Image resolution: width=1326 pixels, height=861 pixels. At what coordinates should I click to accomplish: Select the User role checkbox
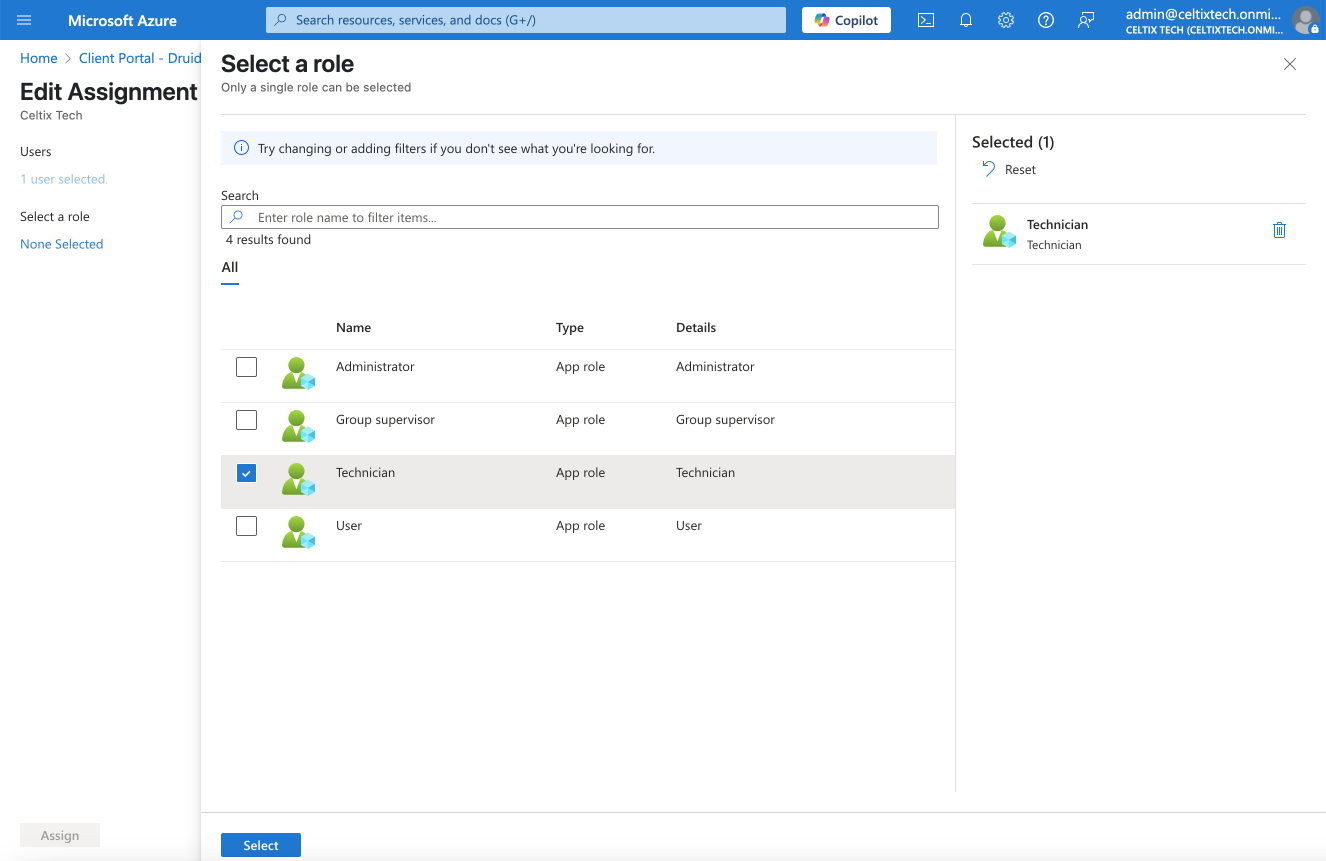[246, 526]
